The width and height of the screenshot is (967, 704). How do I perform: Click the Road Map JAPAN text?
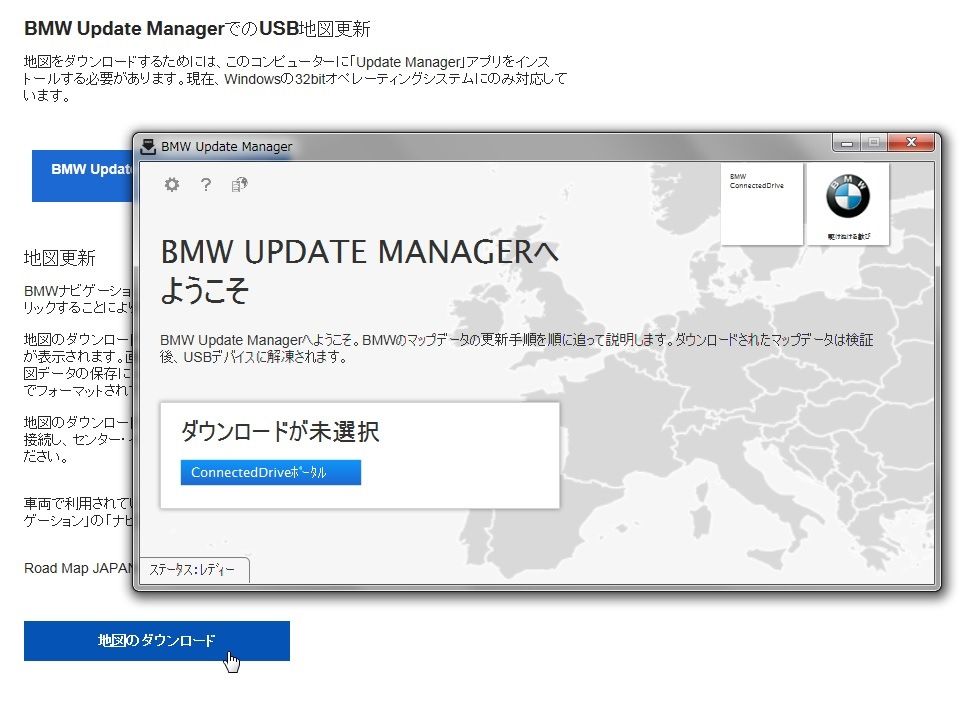(x=78, y=568)
